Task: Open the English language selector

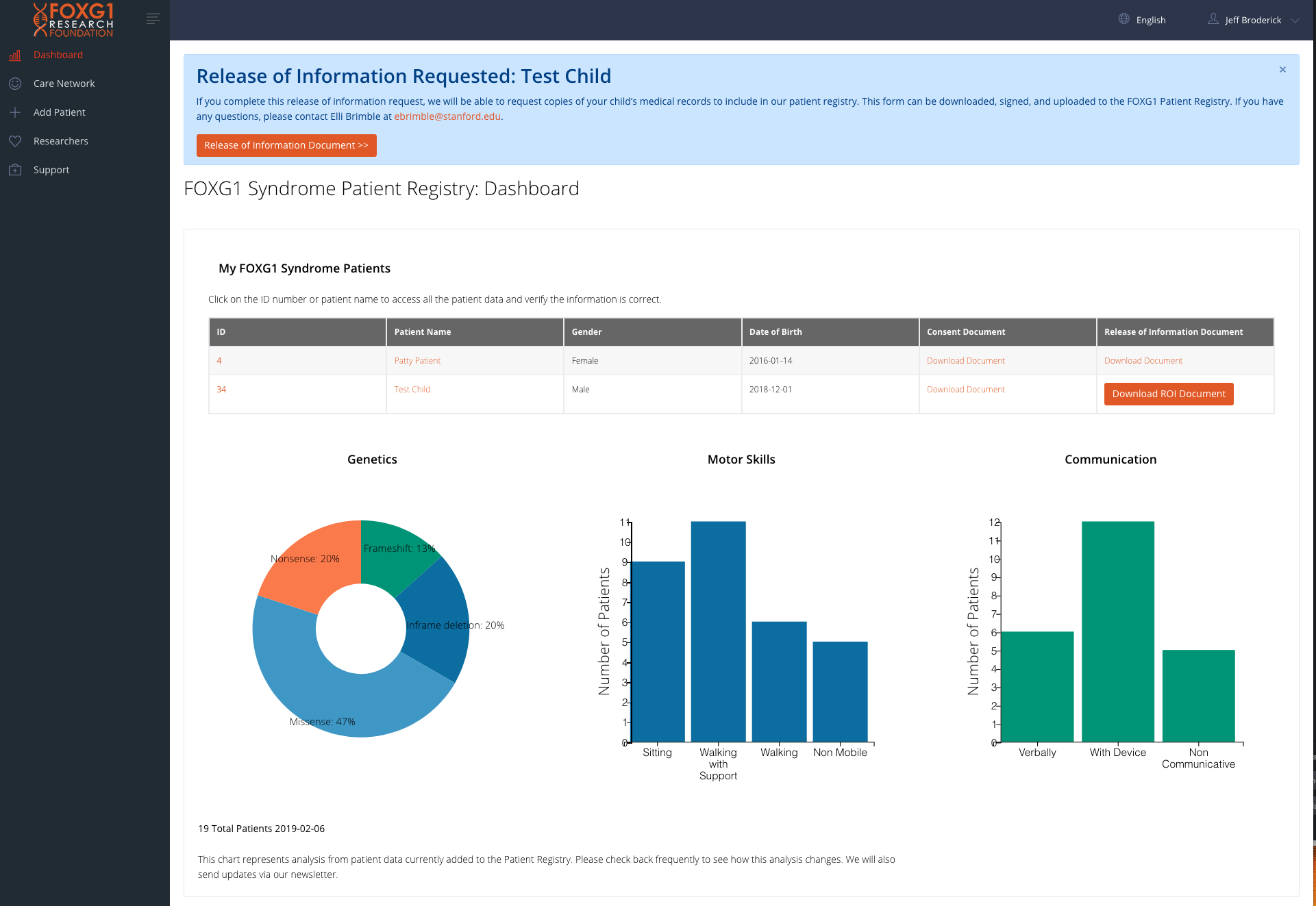Action: coord(1150,21)
